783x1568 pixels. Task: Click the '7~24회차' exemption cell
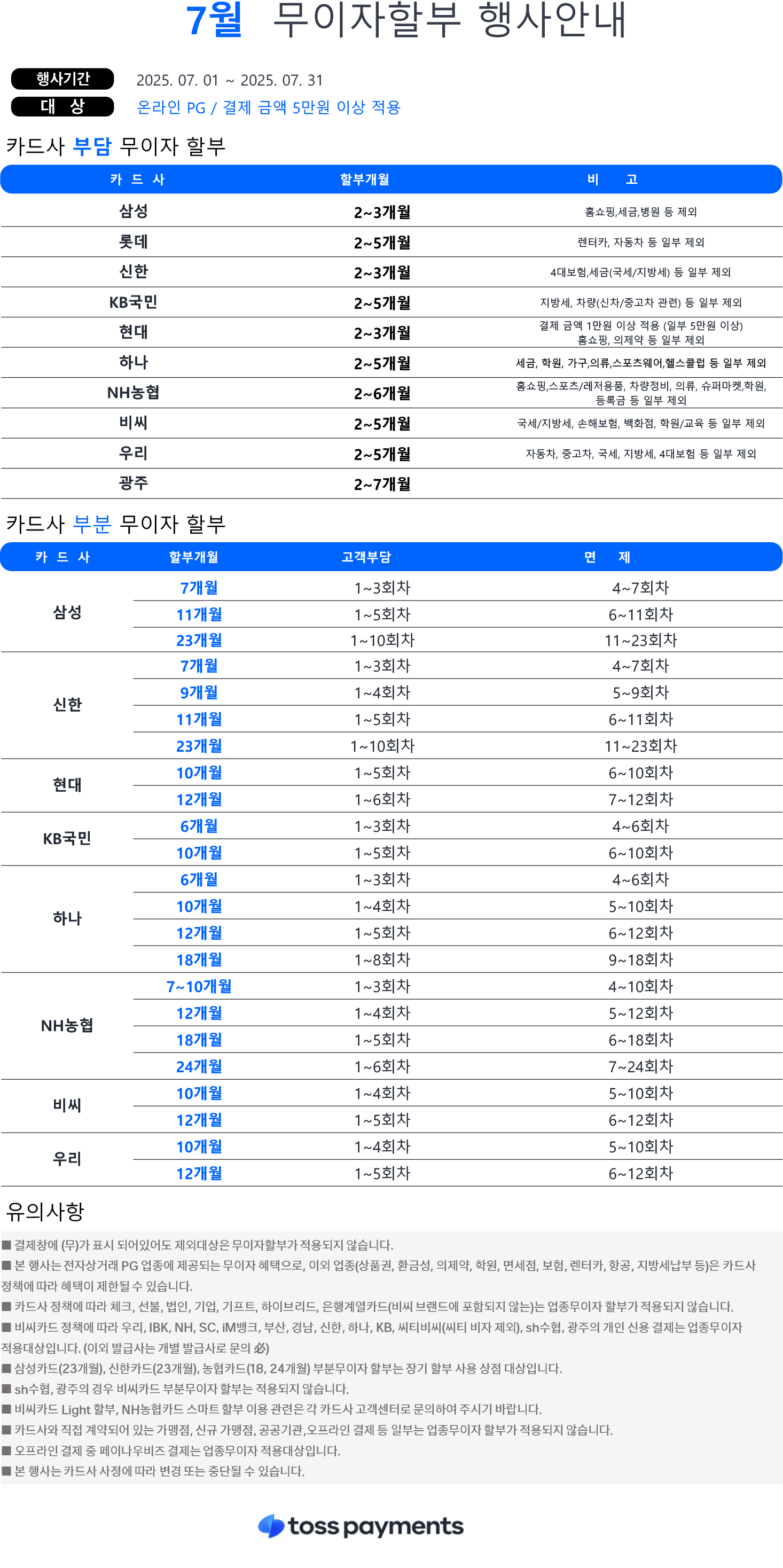click(640, 1067)
